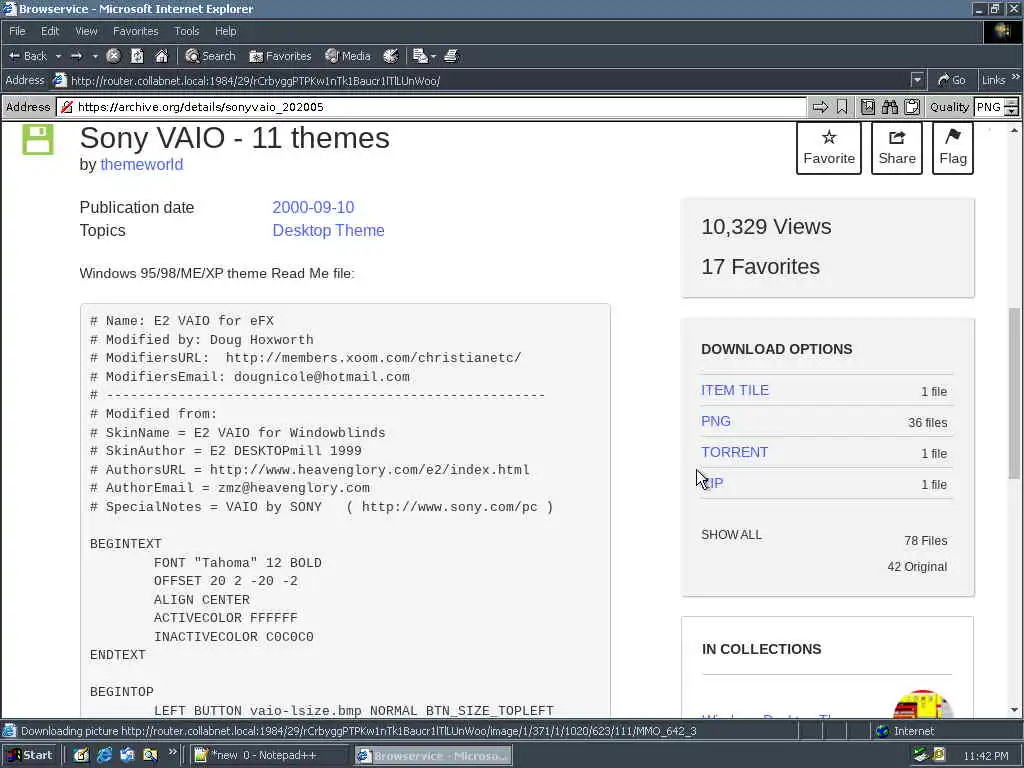The image size is (1024, 768).
Task: Click the page scrollbar up arrow
Action: [1014, 131]
